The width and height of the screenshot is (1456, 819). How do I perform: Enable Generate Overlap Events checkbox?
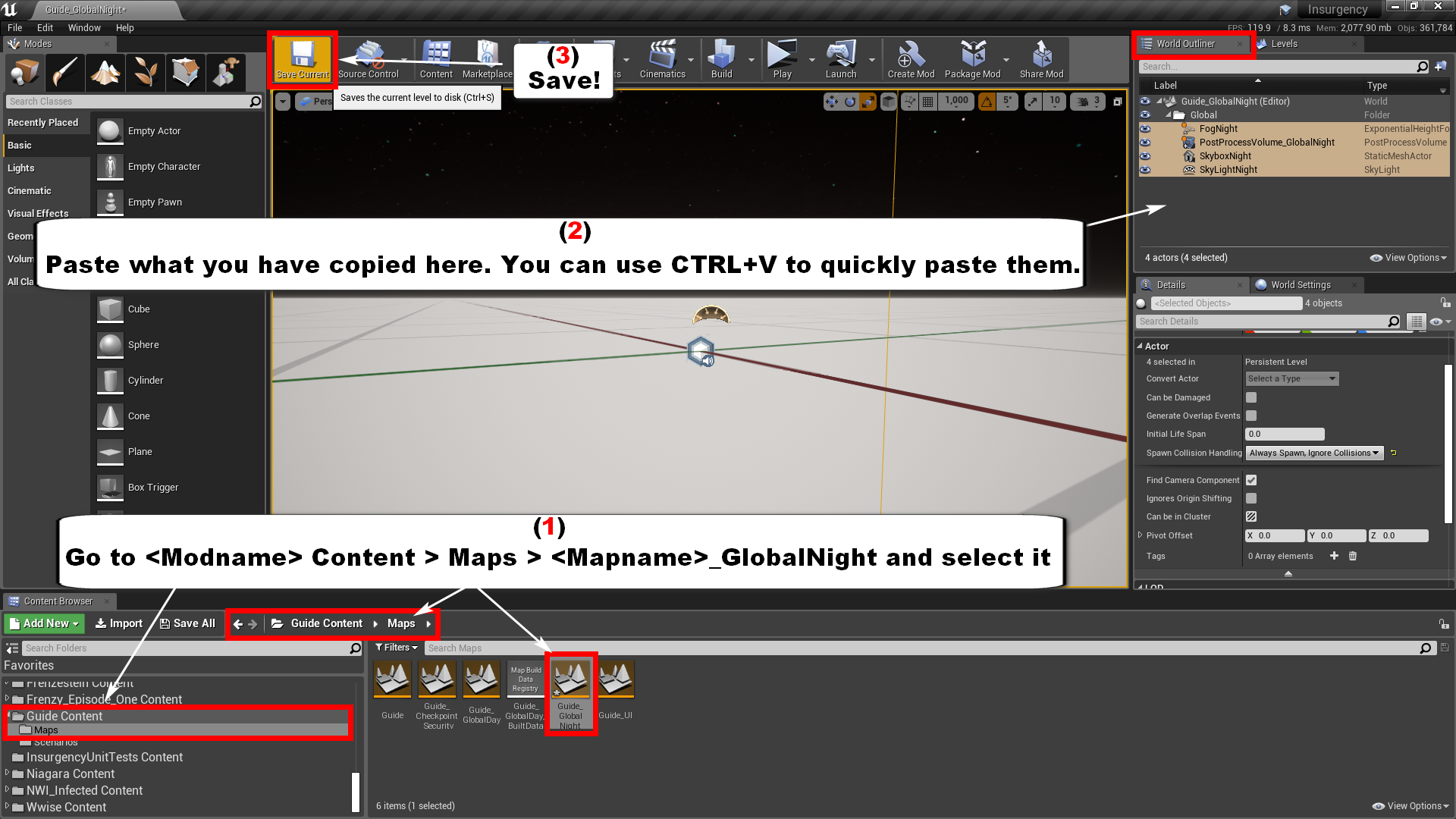coord(1251,416)
